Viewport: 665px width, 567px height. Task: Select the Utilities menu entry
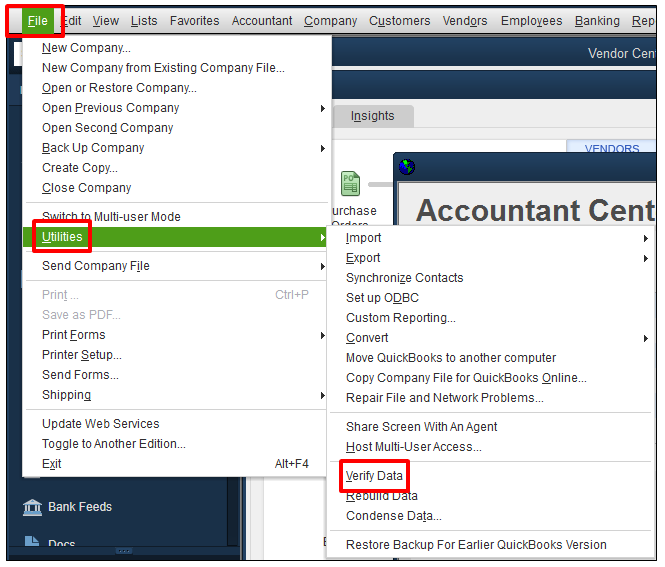point(176,237)
